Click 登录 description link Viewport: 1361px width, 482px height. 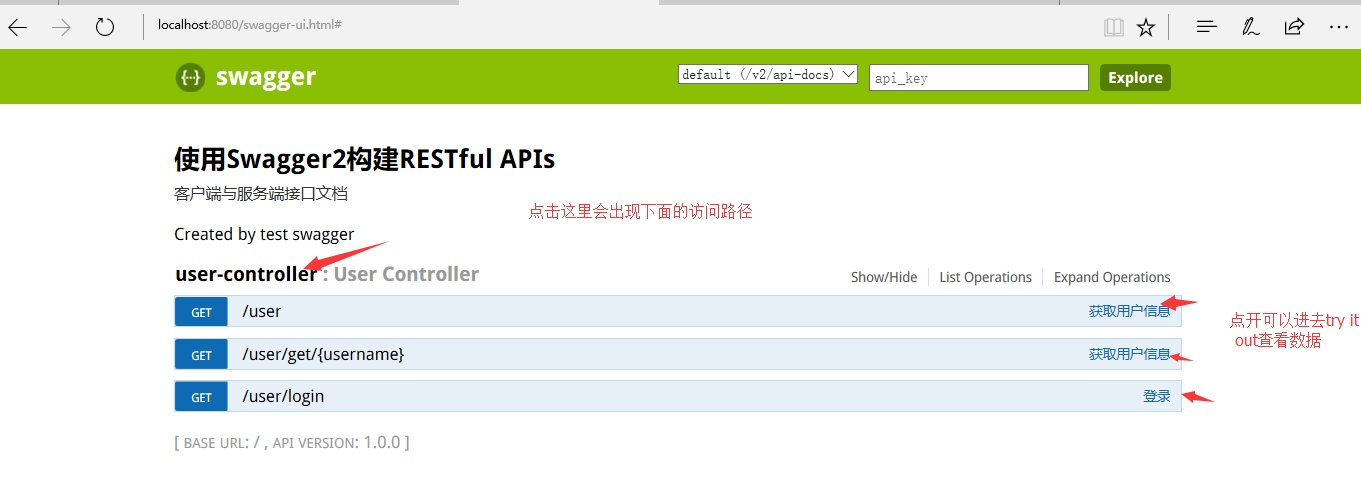click(1156, 396)
